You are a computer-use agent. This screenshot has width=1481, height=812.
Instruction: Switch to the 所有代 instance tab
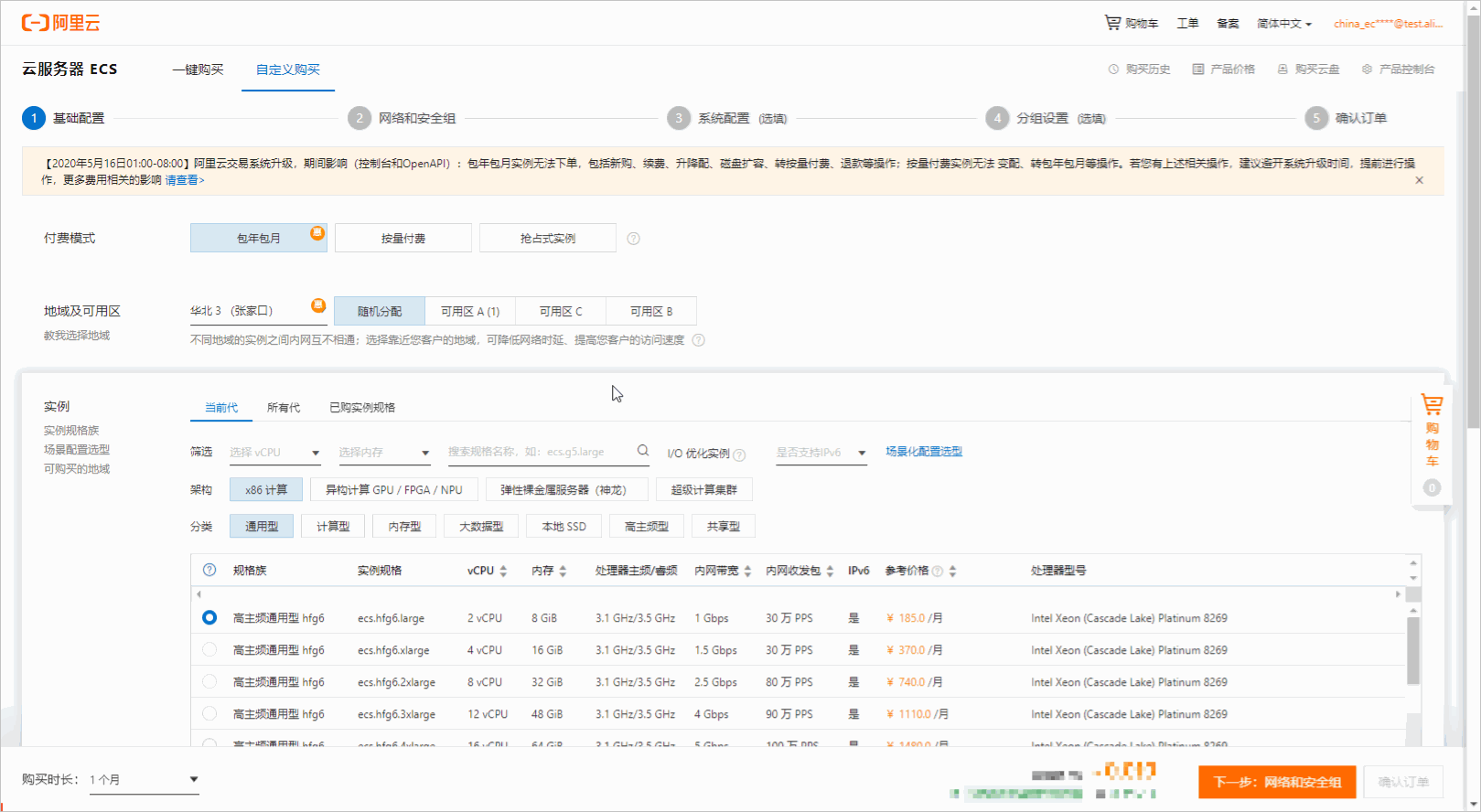(x=284, y=408)
